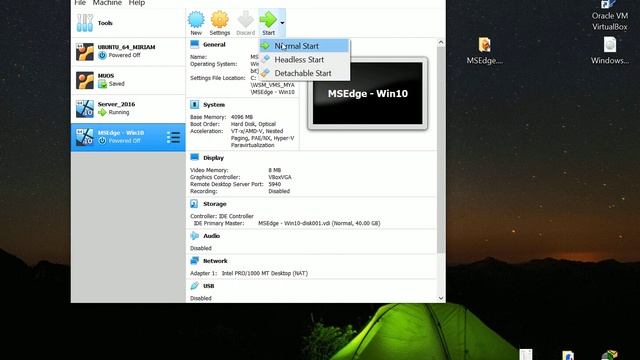This screenshot has height=360, width=640.
Task: Click the green Start arrow icon
Action: tap(268, 20)
